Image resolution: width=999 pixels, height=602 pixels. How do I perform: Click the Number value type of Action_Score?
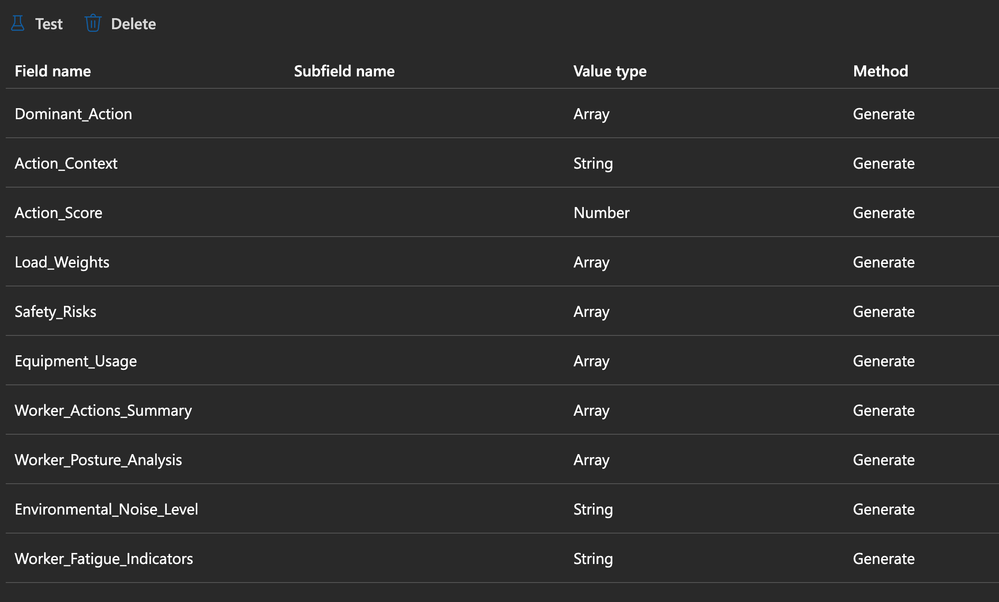601,213
